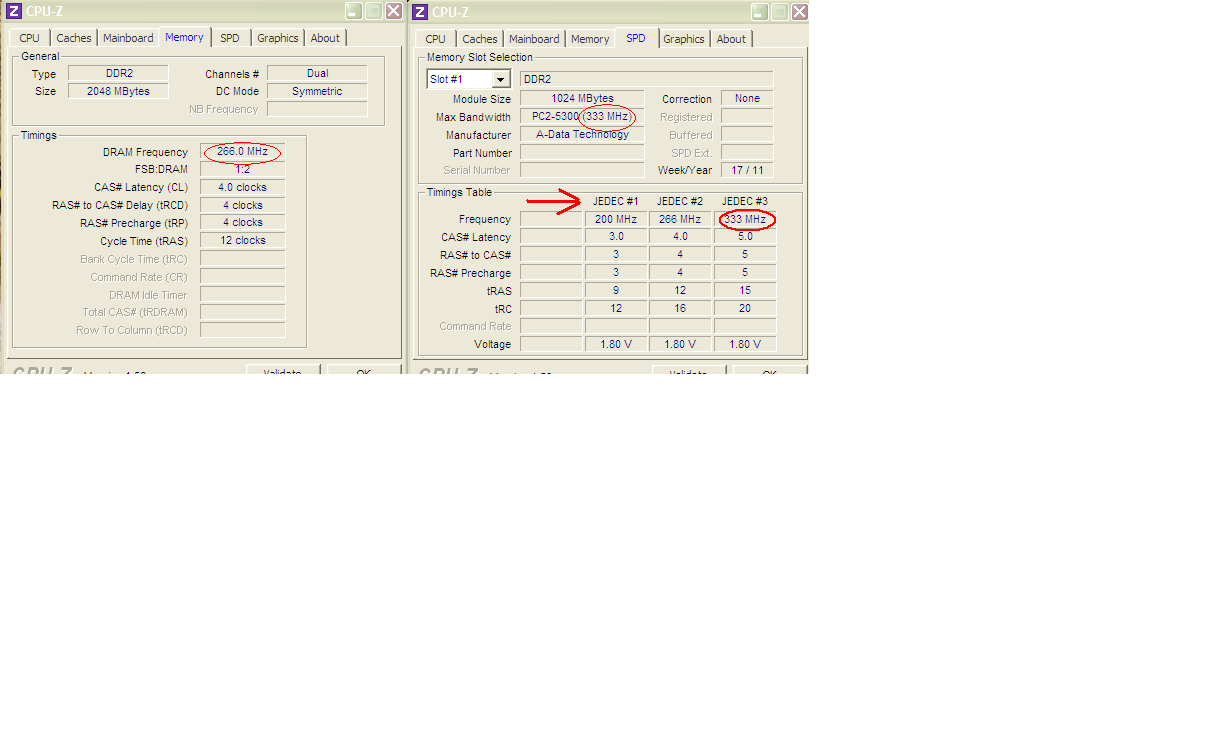Click the Correction value None

[x=747, y=99]
